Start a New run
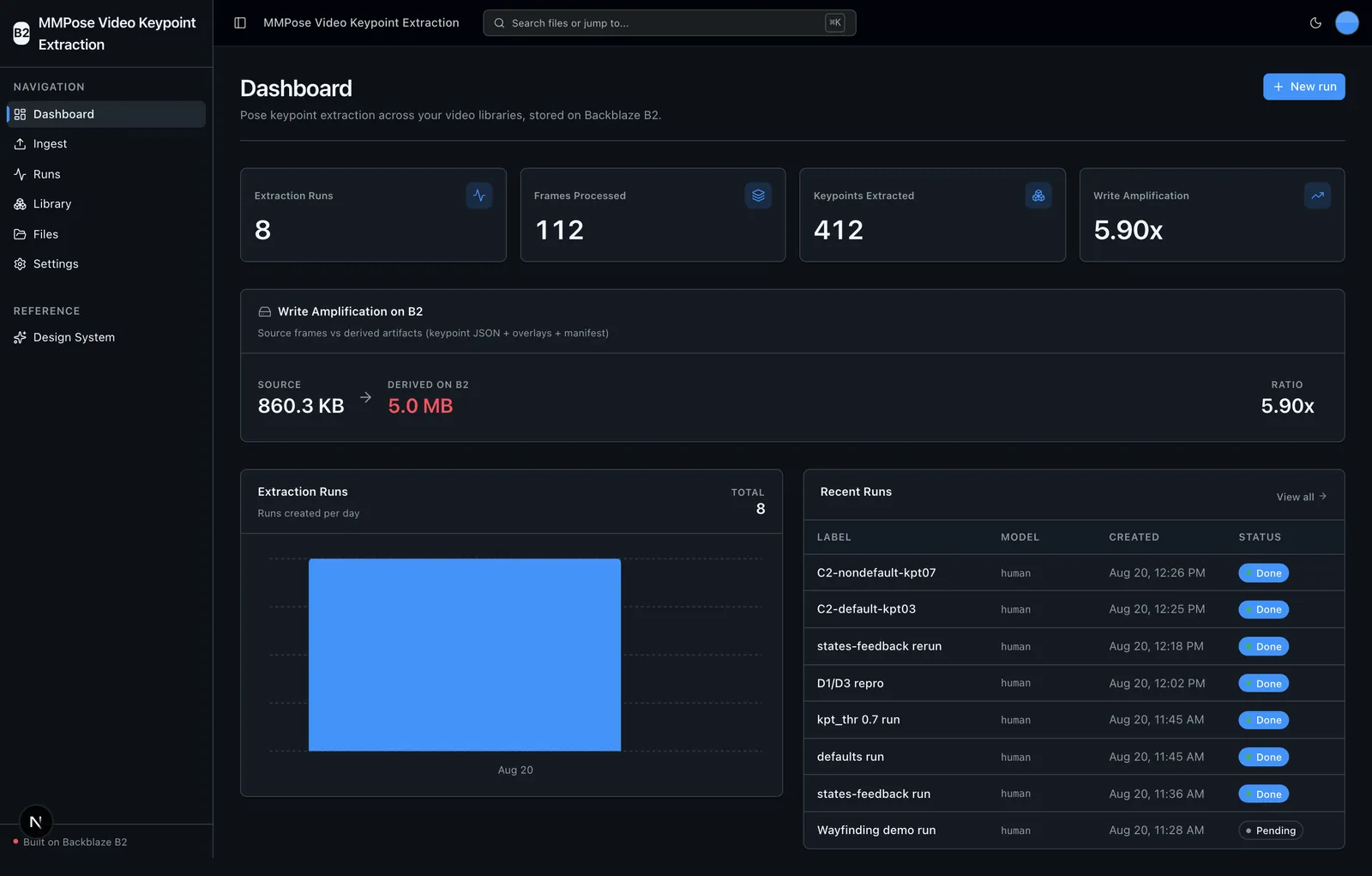The height and width of the screenshot is (876, 1372). click(1303, 87)
